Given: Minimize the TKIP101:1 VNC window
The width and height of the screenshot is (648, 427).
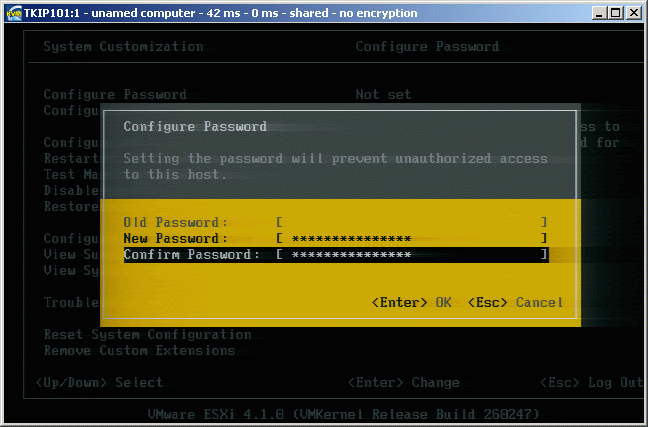Looking at the screenshot, I should coord(596,12).
